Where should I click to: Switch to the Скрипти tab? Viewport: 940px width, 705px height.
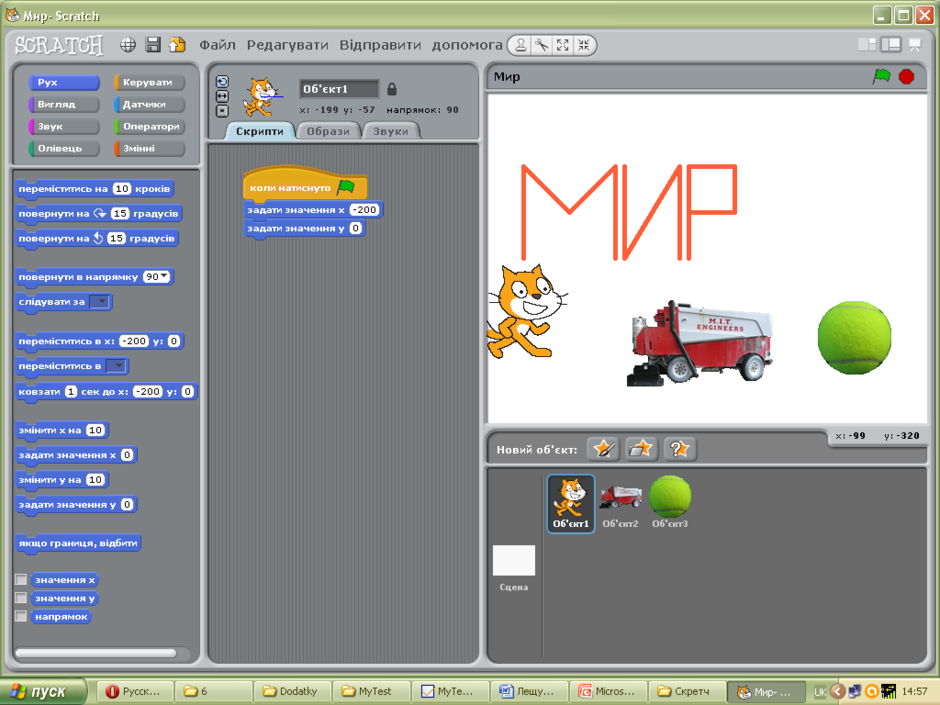click(x=260, y=131)
